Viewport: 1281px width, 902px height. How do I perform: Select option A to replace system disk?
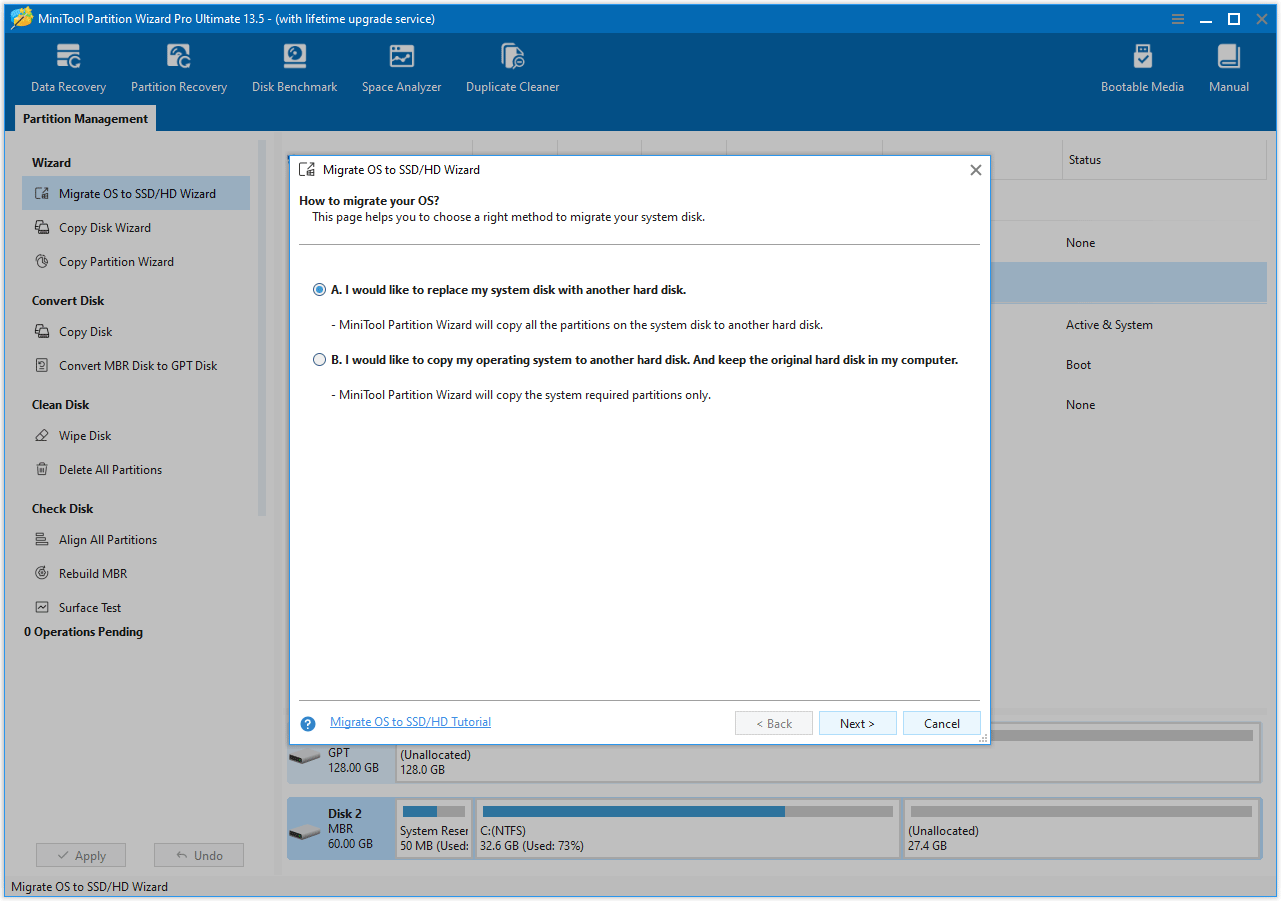(319, 289)
